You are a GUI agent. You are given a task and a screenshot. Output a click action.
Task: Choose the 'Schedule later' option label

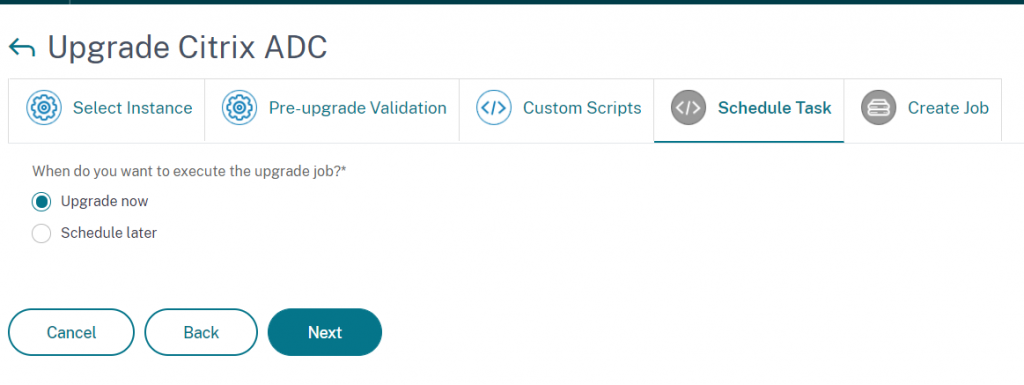[109, 233]
